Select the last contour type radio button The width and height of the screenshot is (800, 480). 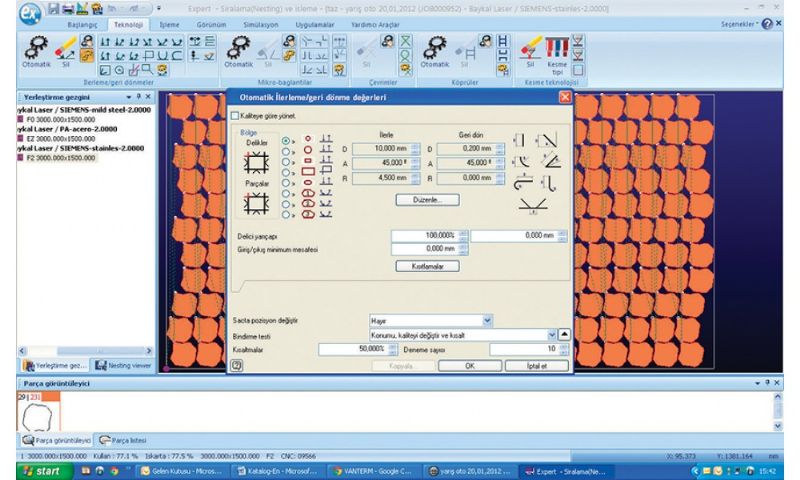coord(288,212)
